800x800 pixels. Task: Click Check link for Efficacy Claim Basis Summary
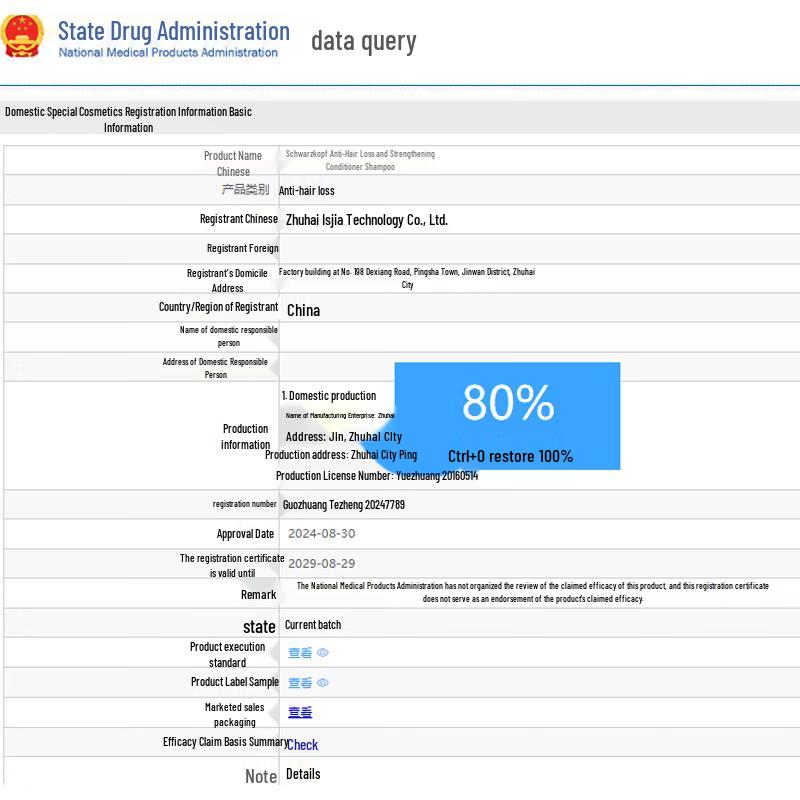302,745
